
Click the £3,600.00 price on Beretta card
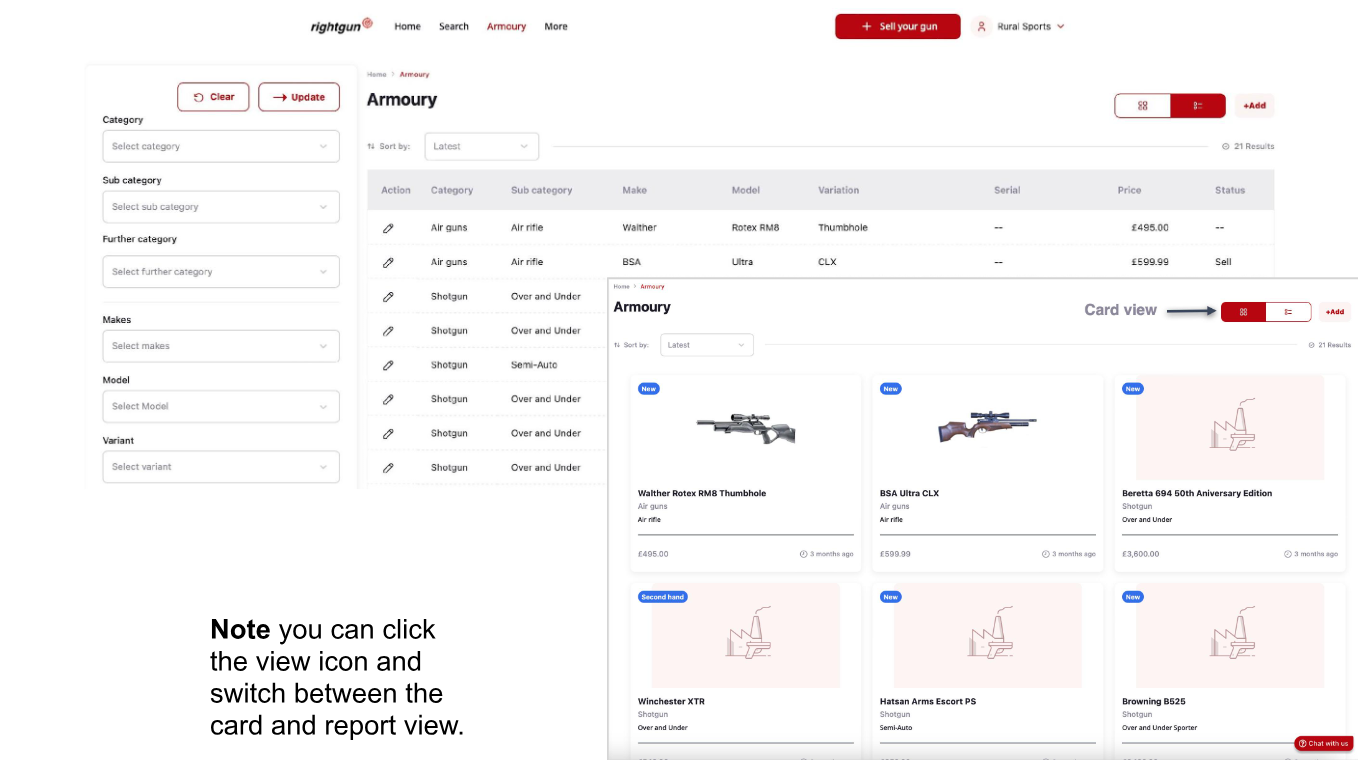click(x=1141, y=553)
